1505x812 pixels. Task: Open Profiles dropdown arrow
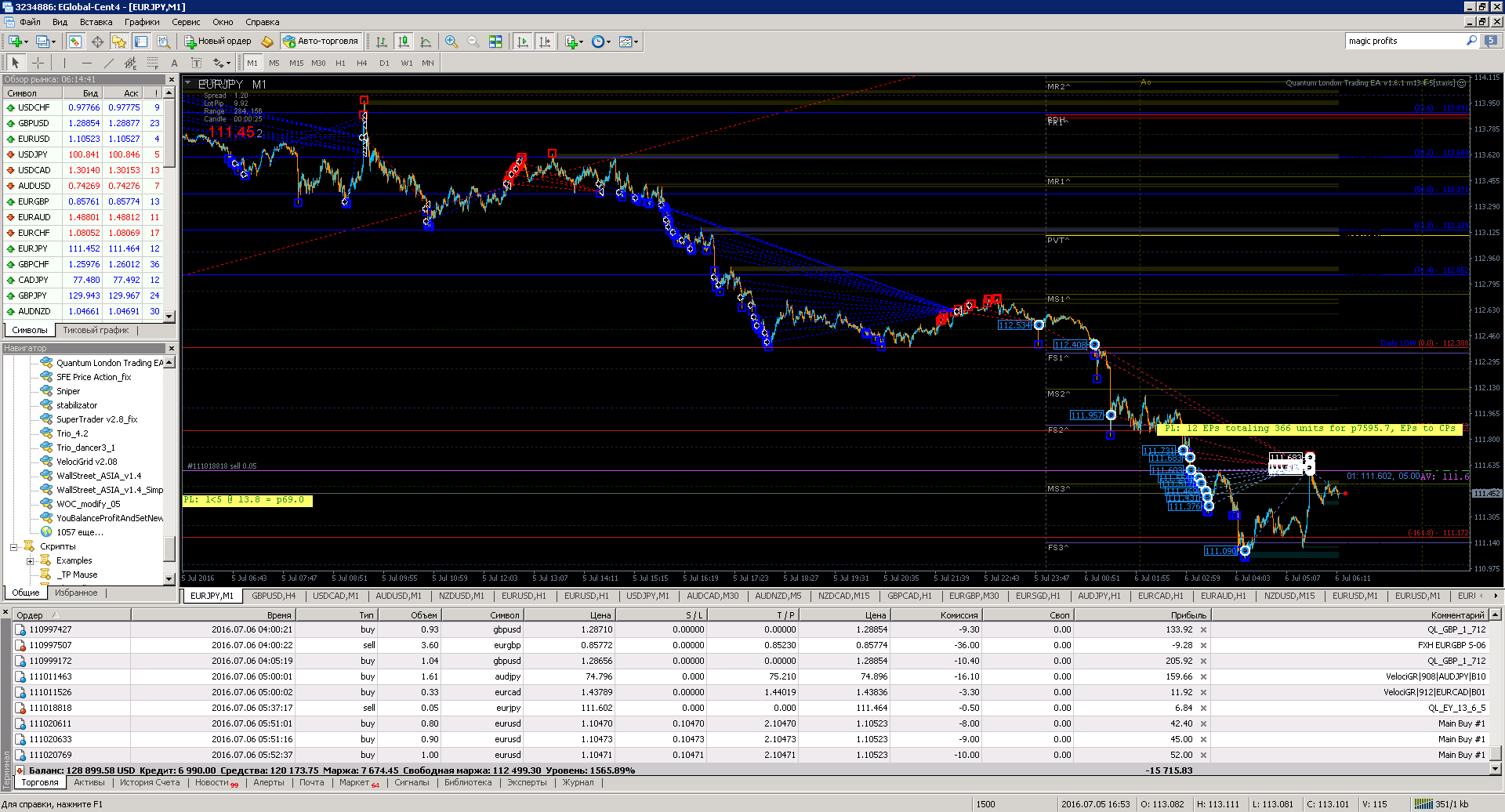pos(54,42)
